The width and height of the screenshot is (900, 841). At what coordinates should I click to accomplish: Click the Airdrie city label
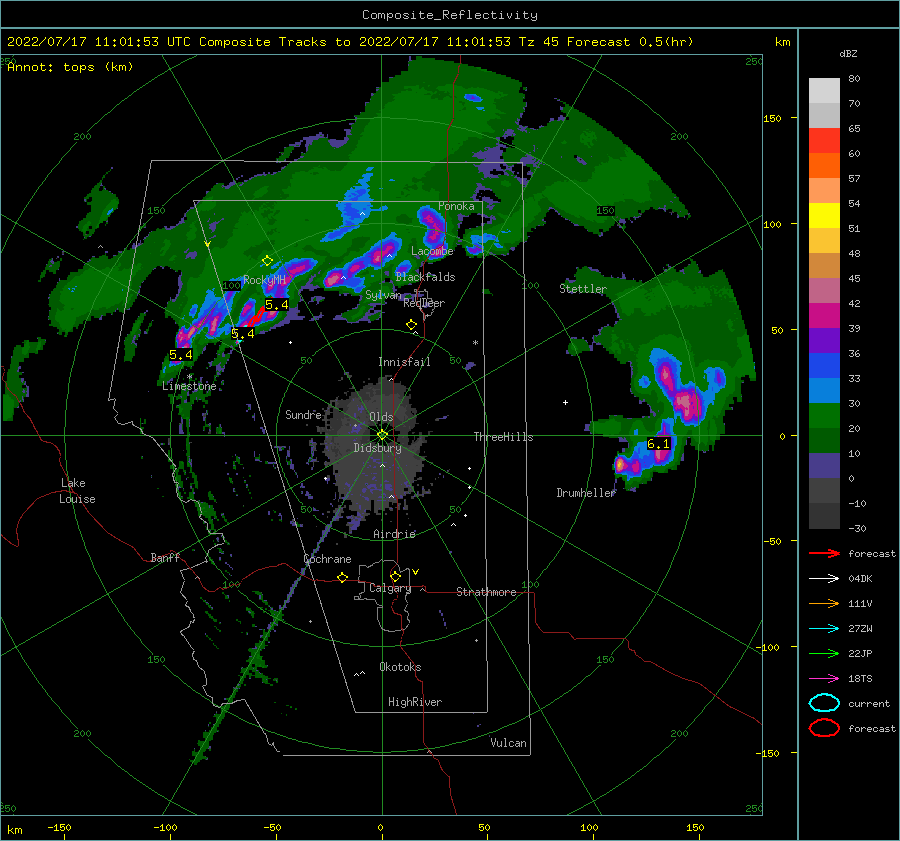(x=394, y=534)
